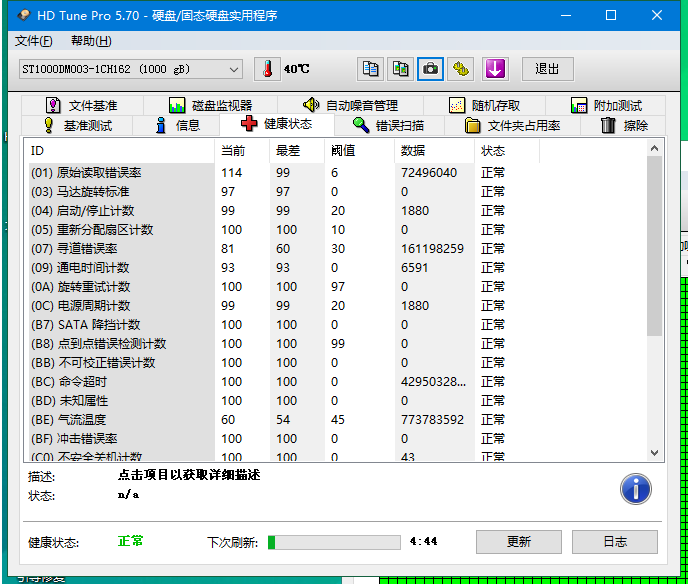The image size is (688, 584).
Task: Select row (BE) 气流温度
Action: [284, 420]
